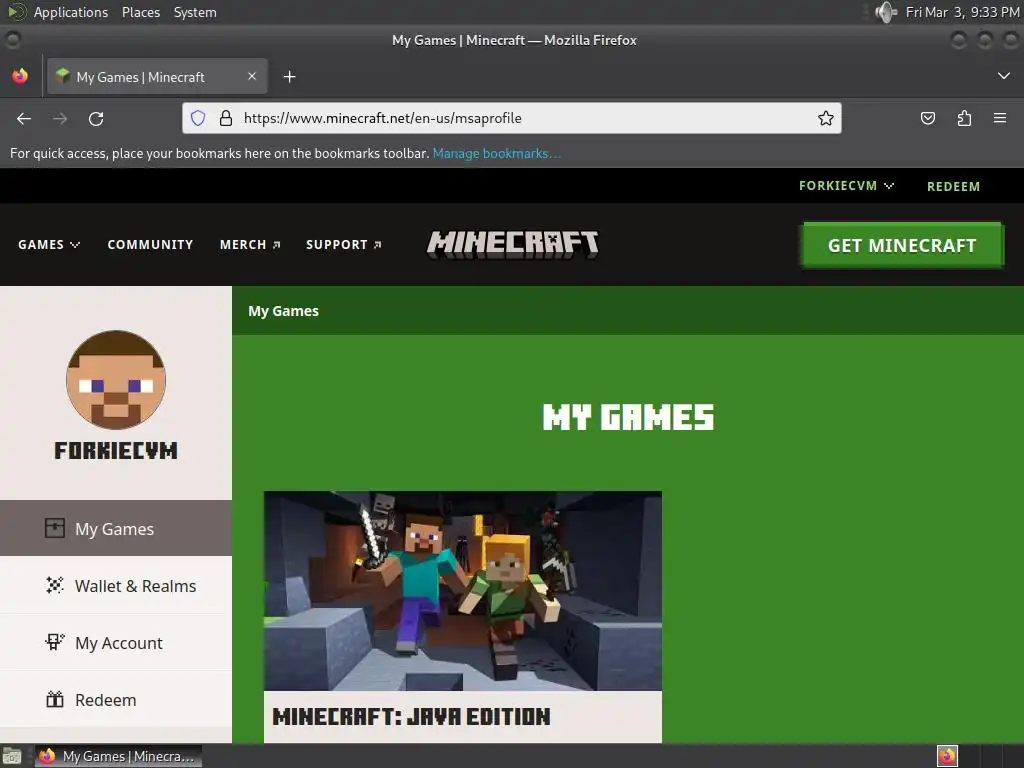1024x768 pixels.
Task: Click the Minecraft logo
Action: 513,244
